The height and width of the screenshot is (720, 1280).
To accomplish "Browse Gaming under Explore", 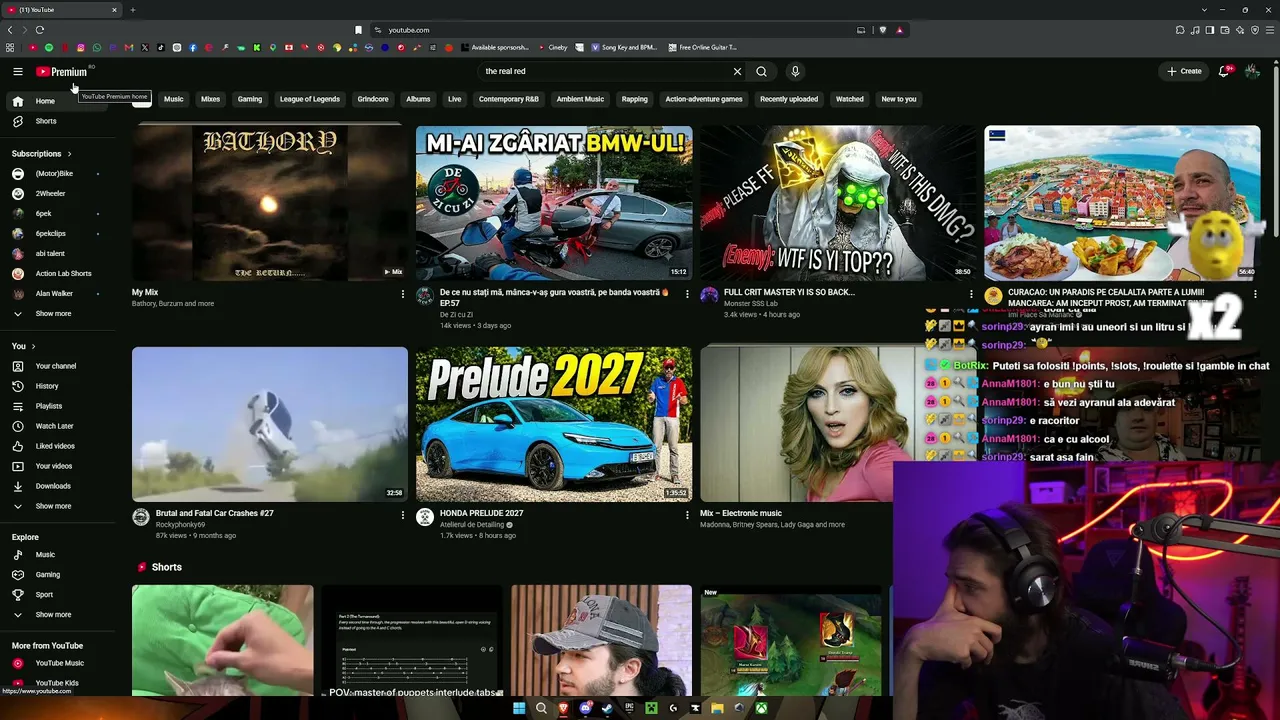I will pos(56,575).
